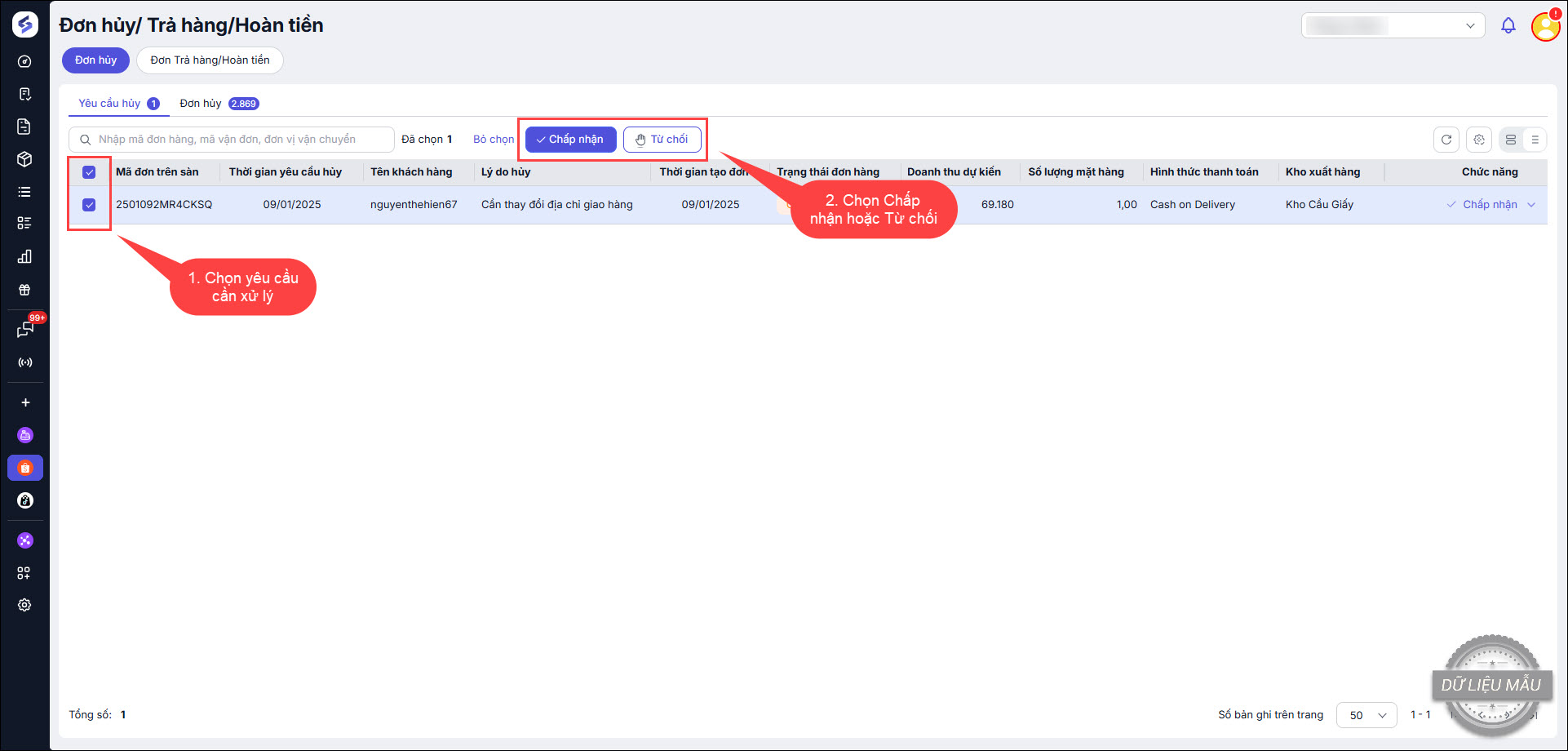Click the Số lượng mặt hàng column header

(x=1076, y=172)
